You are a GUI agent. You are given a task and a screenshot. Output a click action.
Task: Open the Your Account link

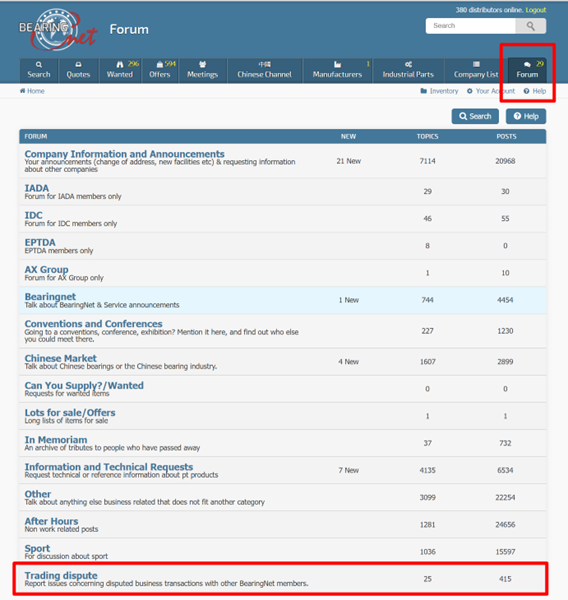coord(491,91)
